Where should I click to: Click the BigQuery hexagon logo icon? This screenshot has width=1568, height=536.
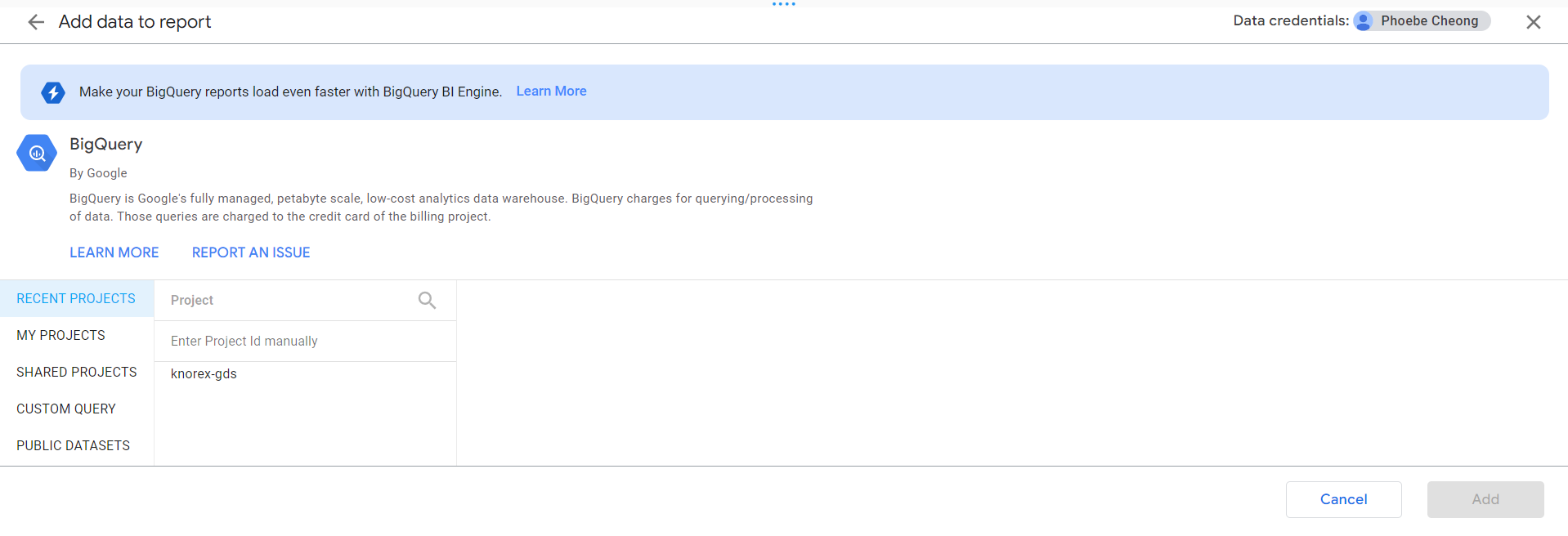[x=37, y=153]
